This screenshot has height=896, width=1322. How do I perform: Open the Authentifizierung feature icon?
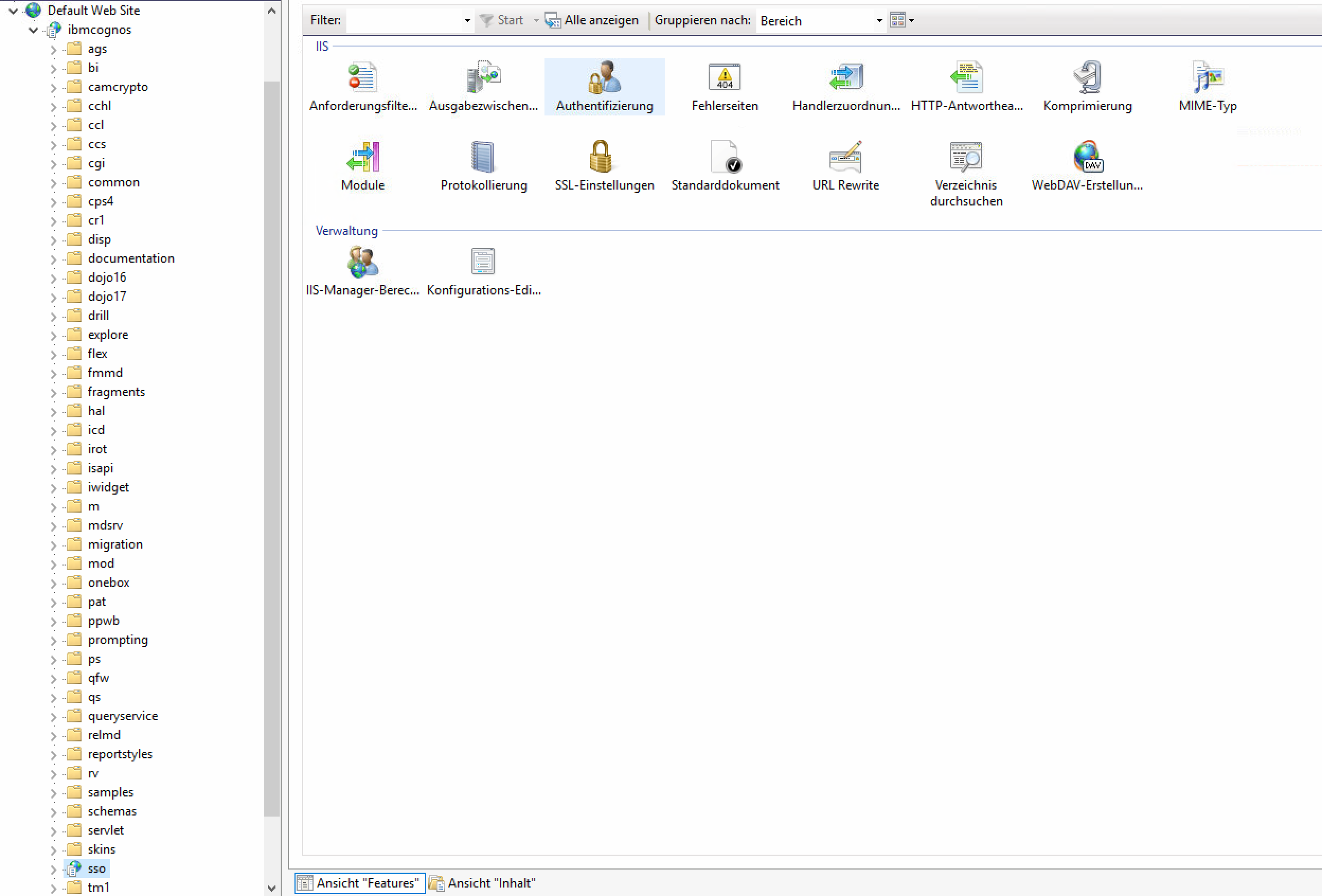[604, 78]
